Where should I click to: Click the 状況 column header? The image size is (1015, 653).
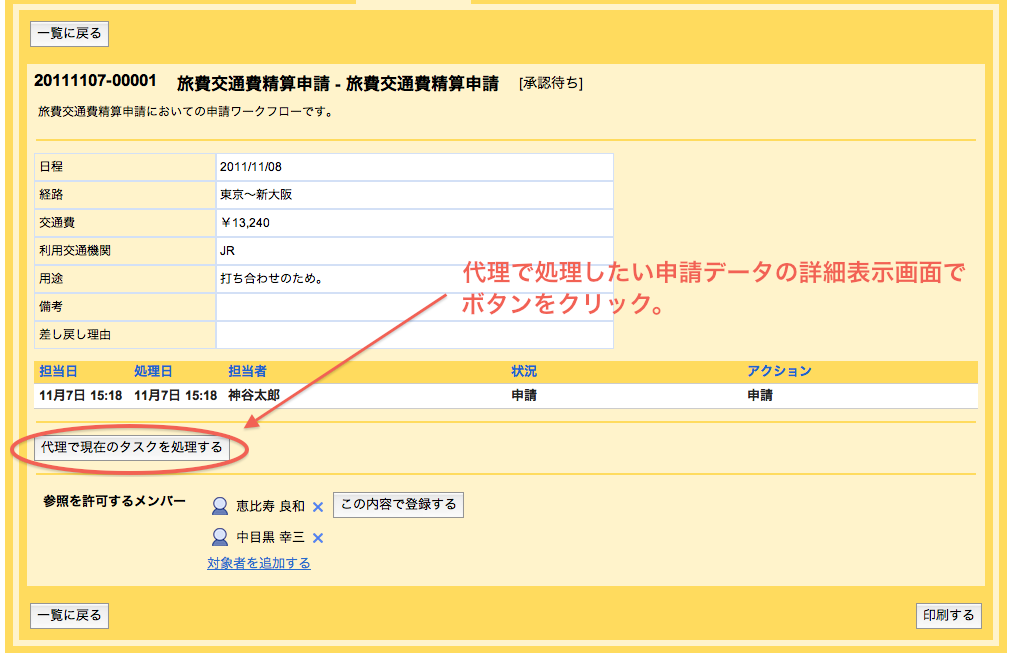524,371
